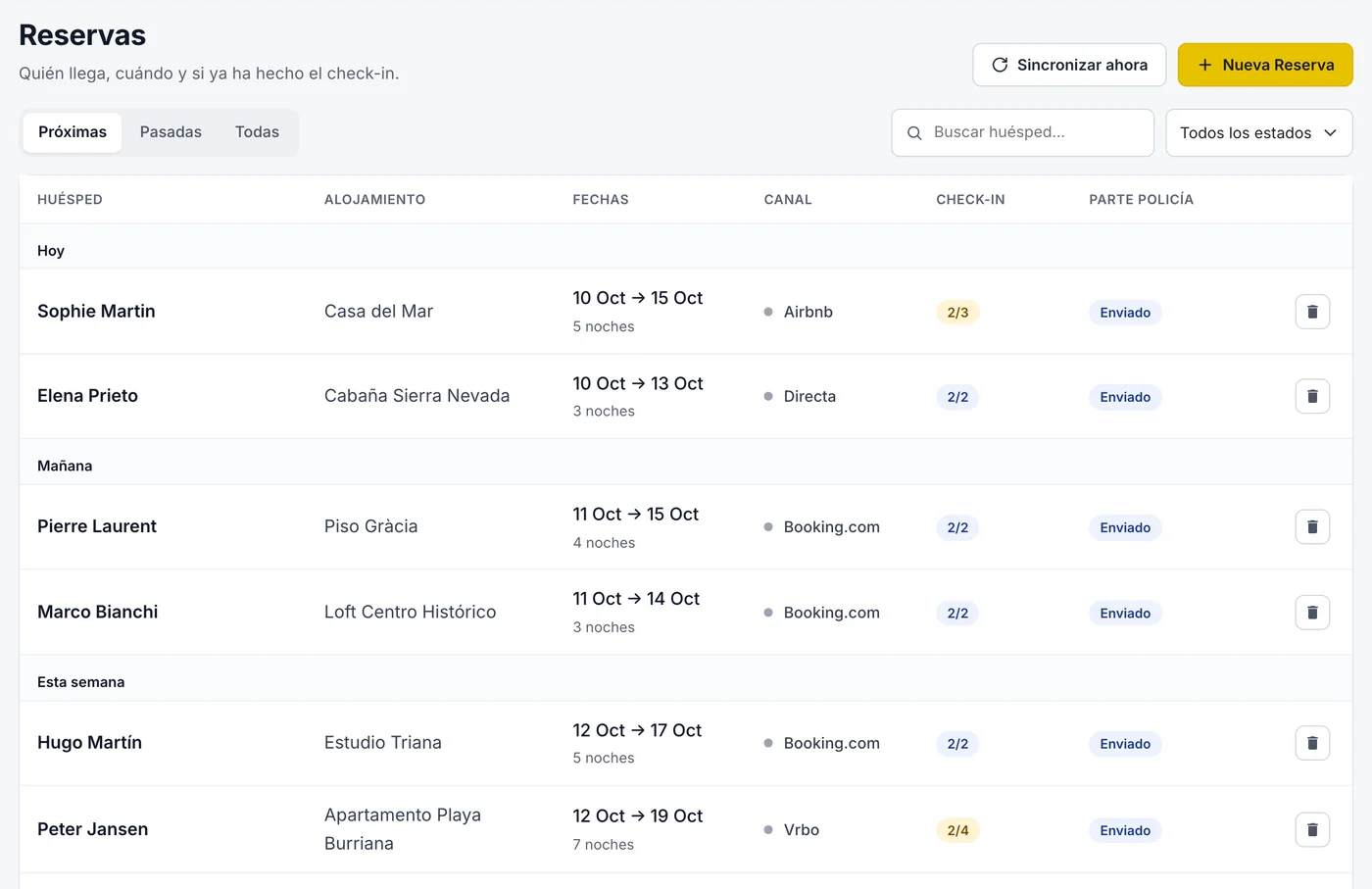This screenshot has height=889, width=1372.
Task: Click Sincronizar ahora button
Action: (1069, 65)
